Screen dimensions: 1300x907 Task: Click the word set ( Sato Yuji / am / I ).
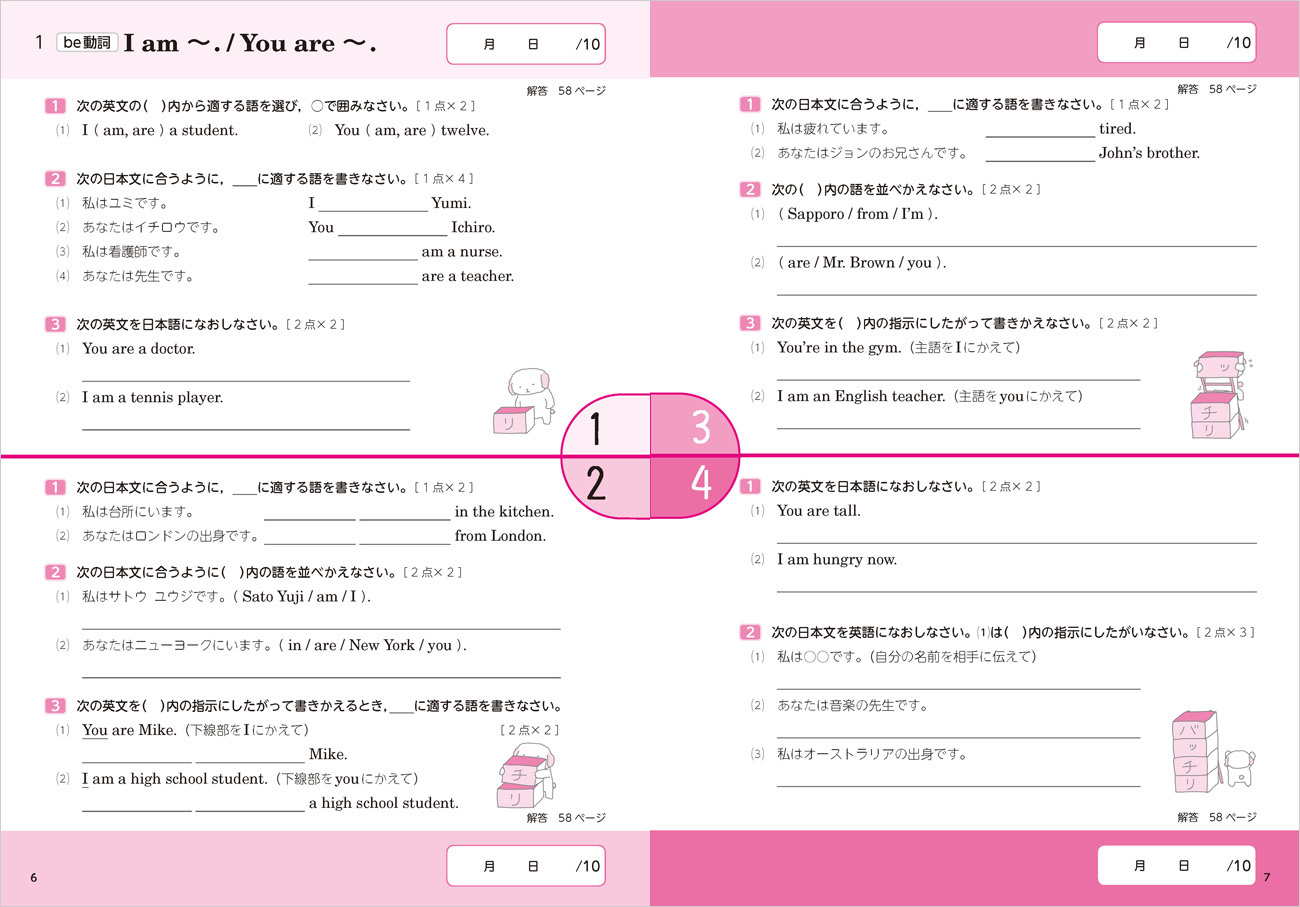(x=301, y=596)
